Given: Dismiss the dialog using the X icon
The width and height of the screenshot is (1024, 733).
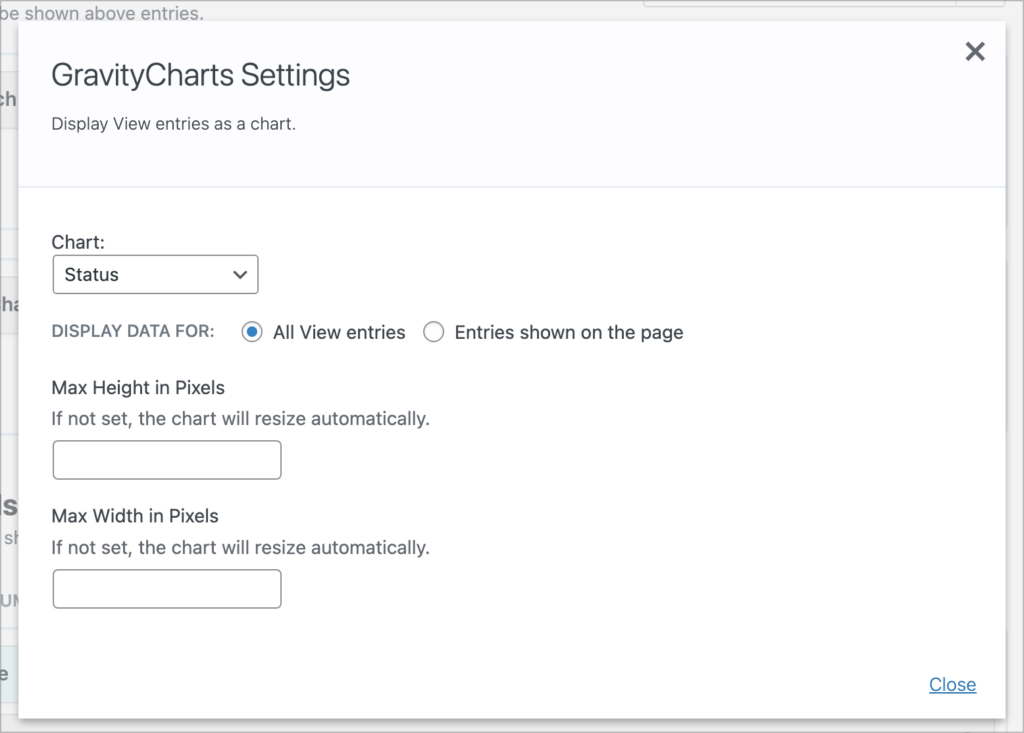Looking at the screenshot, I should 975,51.
